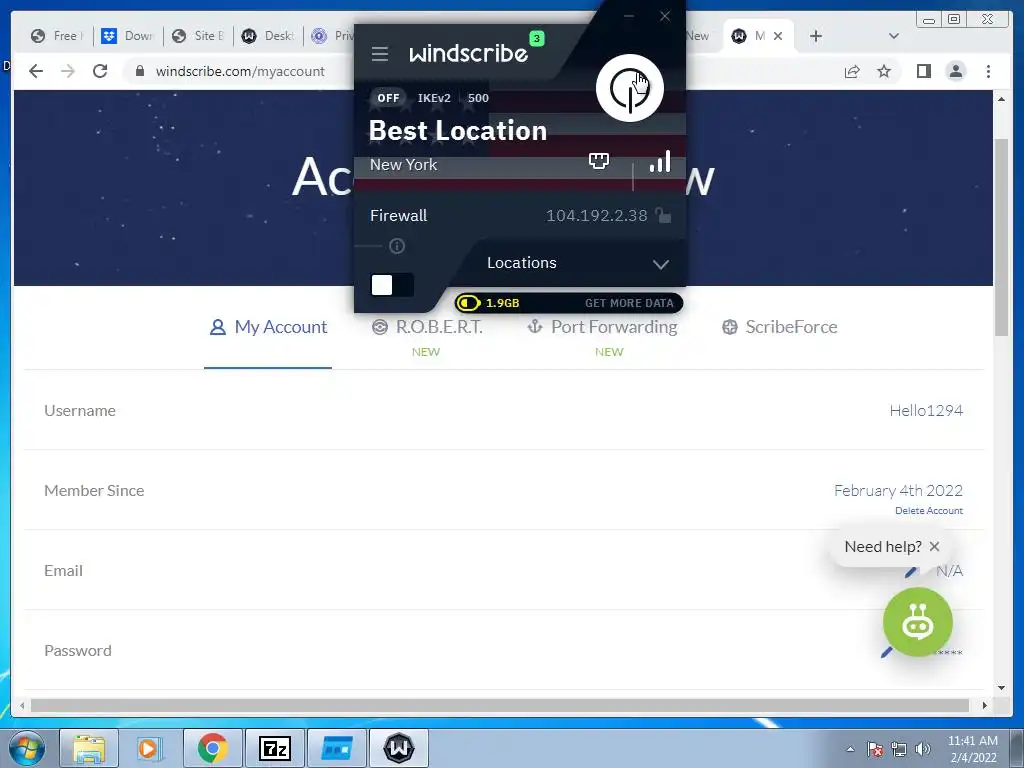
Task: Click the share page icon
Action: click(x=852, y=71)
